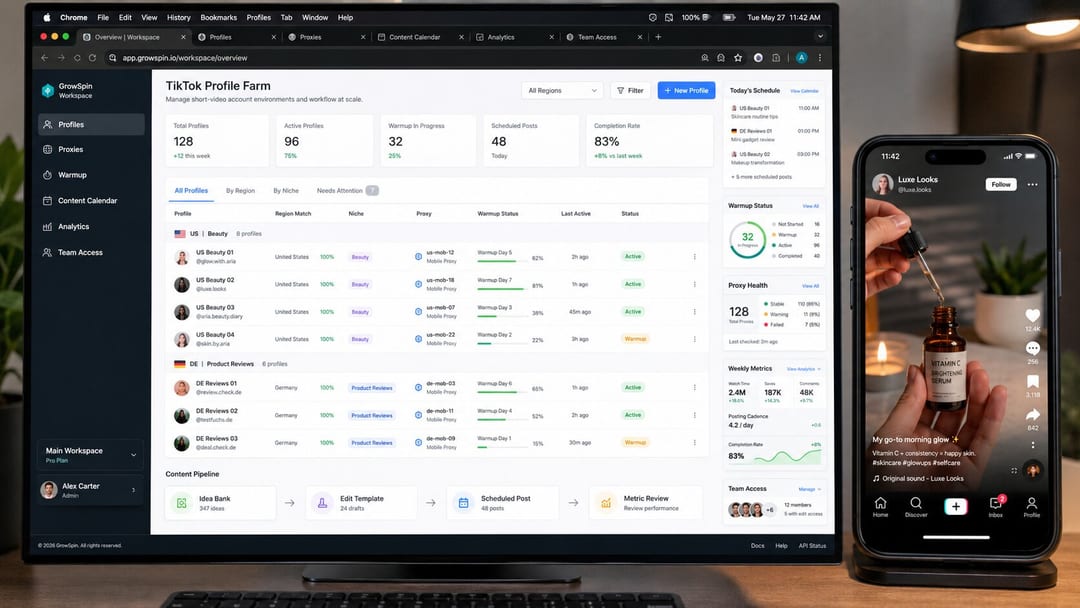Open the Chrome tab list chevron
The height and width of the screenshot is (608, 1080).
pyautogui.click(x=820, y=36)
